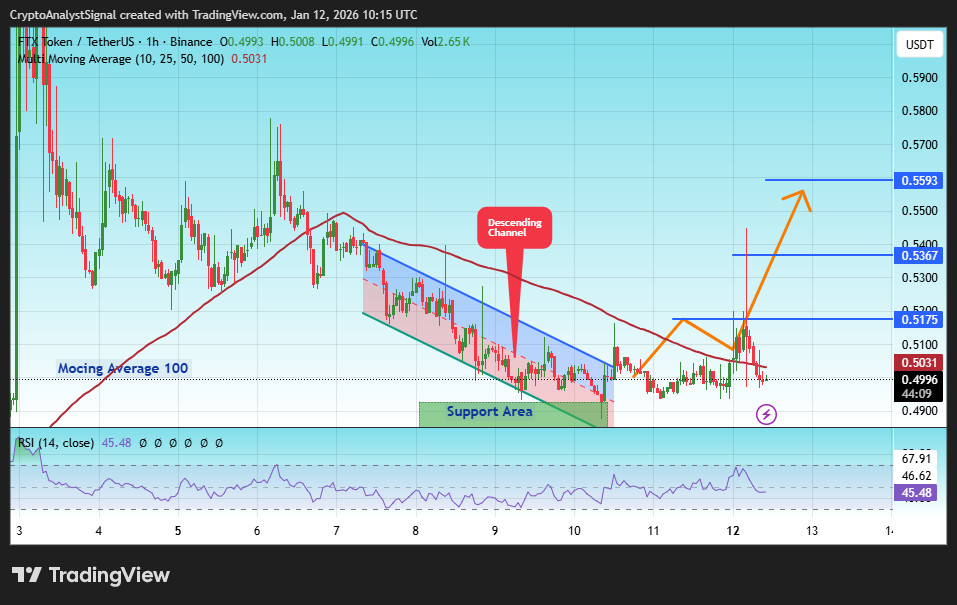
Task: Select the 0.5175 blue price label
Action: [919, 319]
